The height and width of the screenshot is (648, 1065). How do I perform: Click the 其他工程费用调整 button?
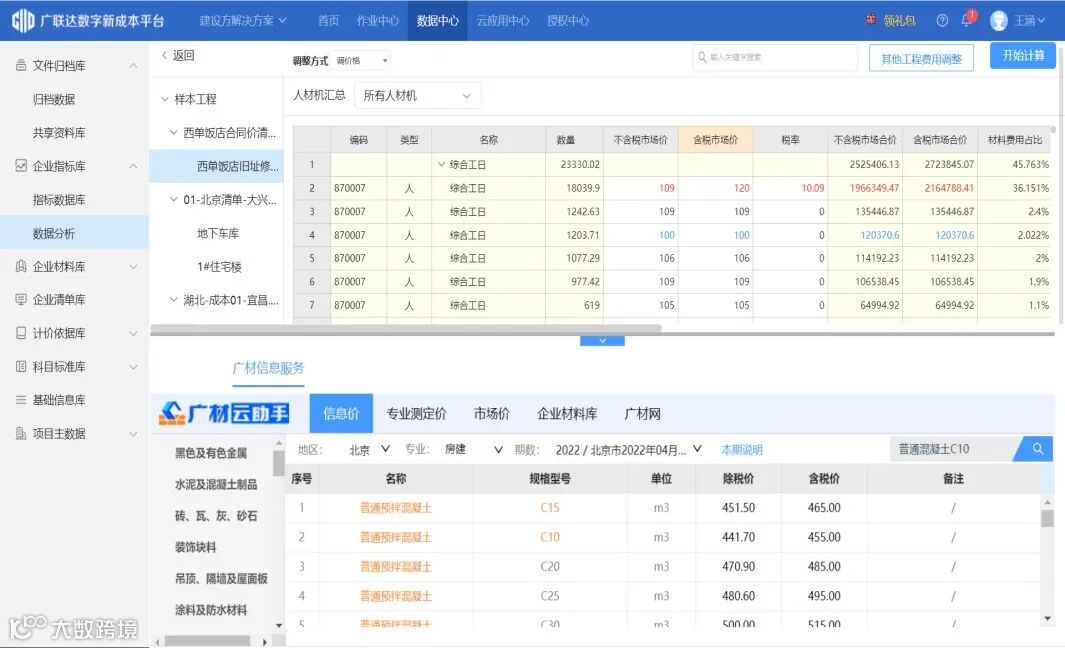coord(921,58)
